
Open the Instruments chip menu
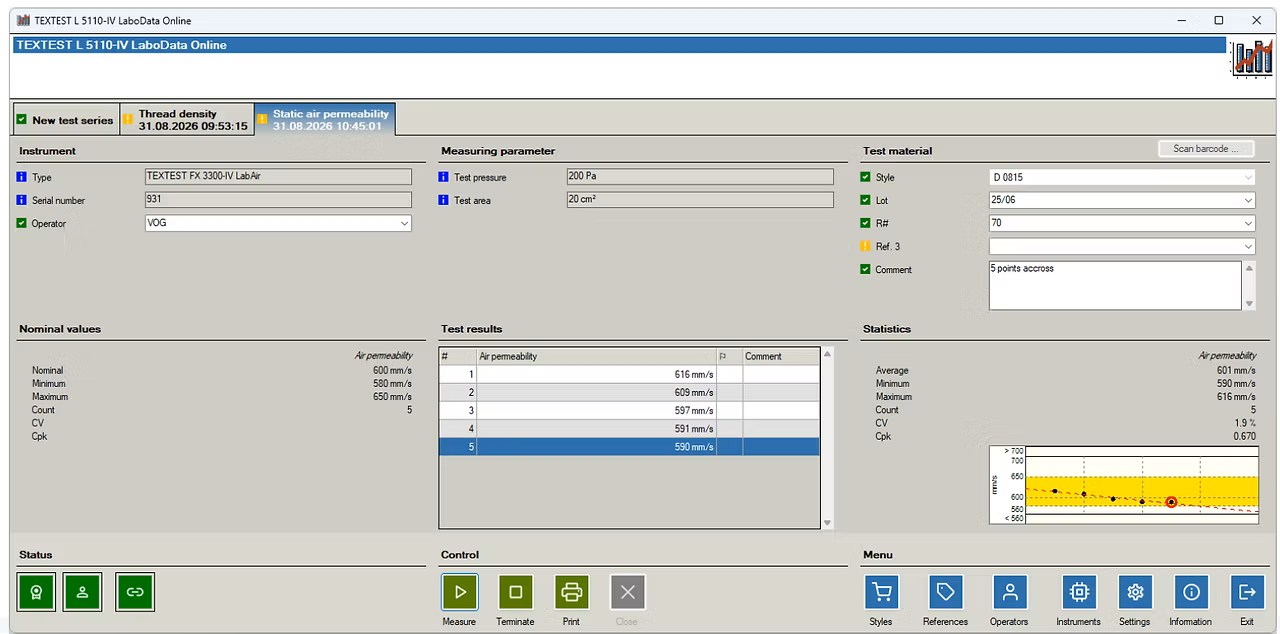(x=1079, y=592)
